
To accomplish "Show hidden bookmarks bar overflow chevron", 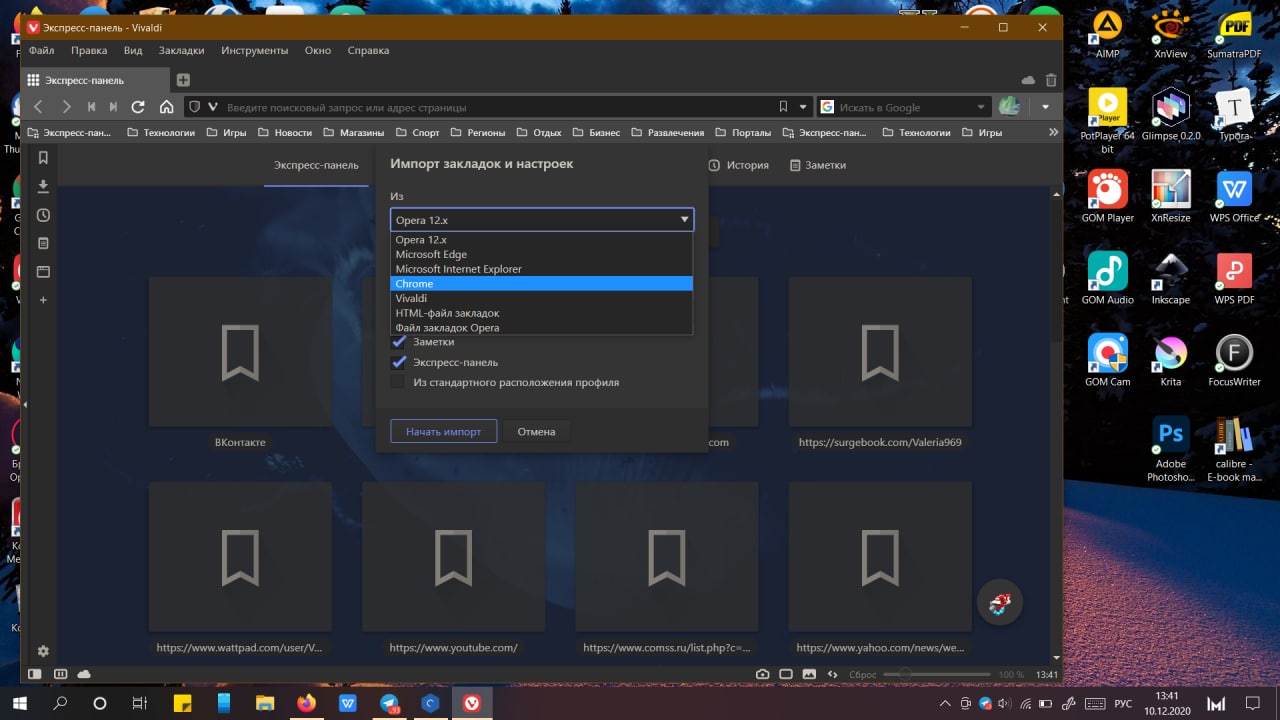I will (x=1053, y=132).
